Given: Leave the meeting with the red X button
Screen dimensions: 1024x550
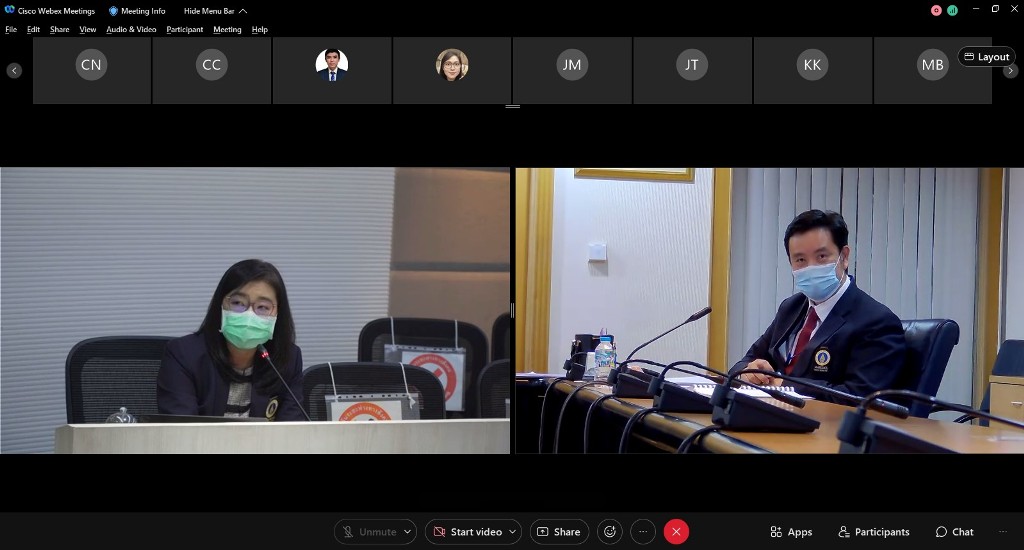Looking at the screenshot, I should [x=676, y=532].
